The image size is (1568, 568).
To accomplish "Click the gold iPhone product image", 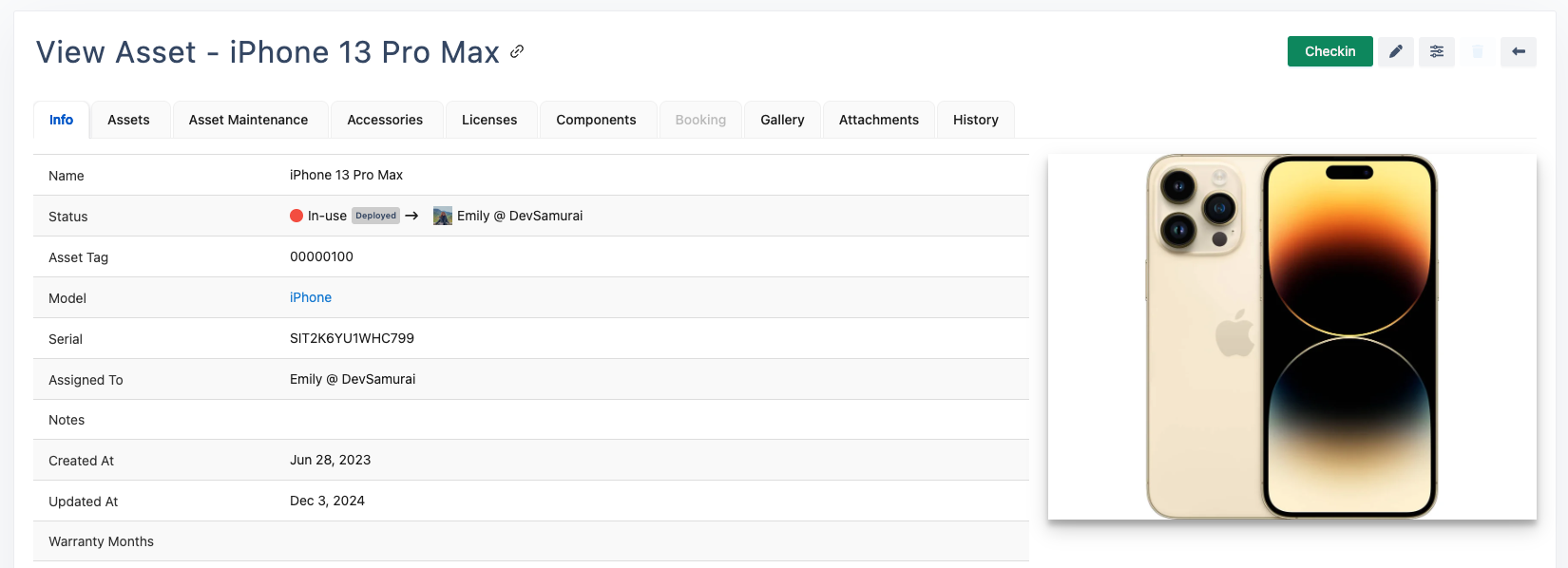I will tap(1291, 336).
